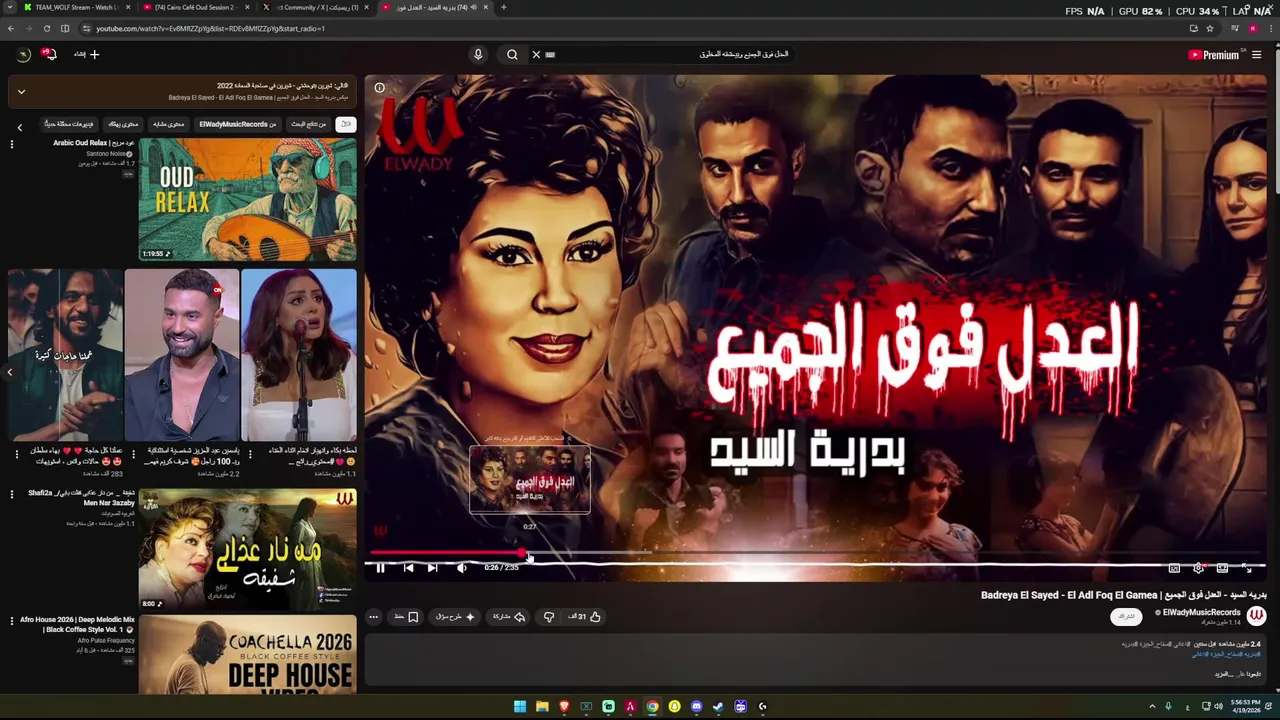Mute the video volume speaker icon

point(461,568)
